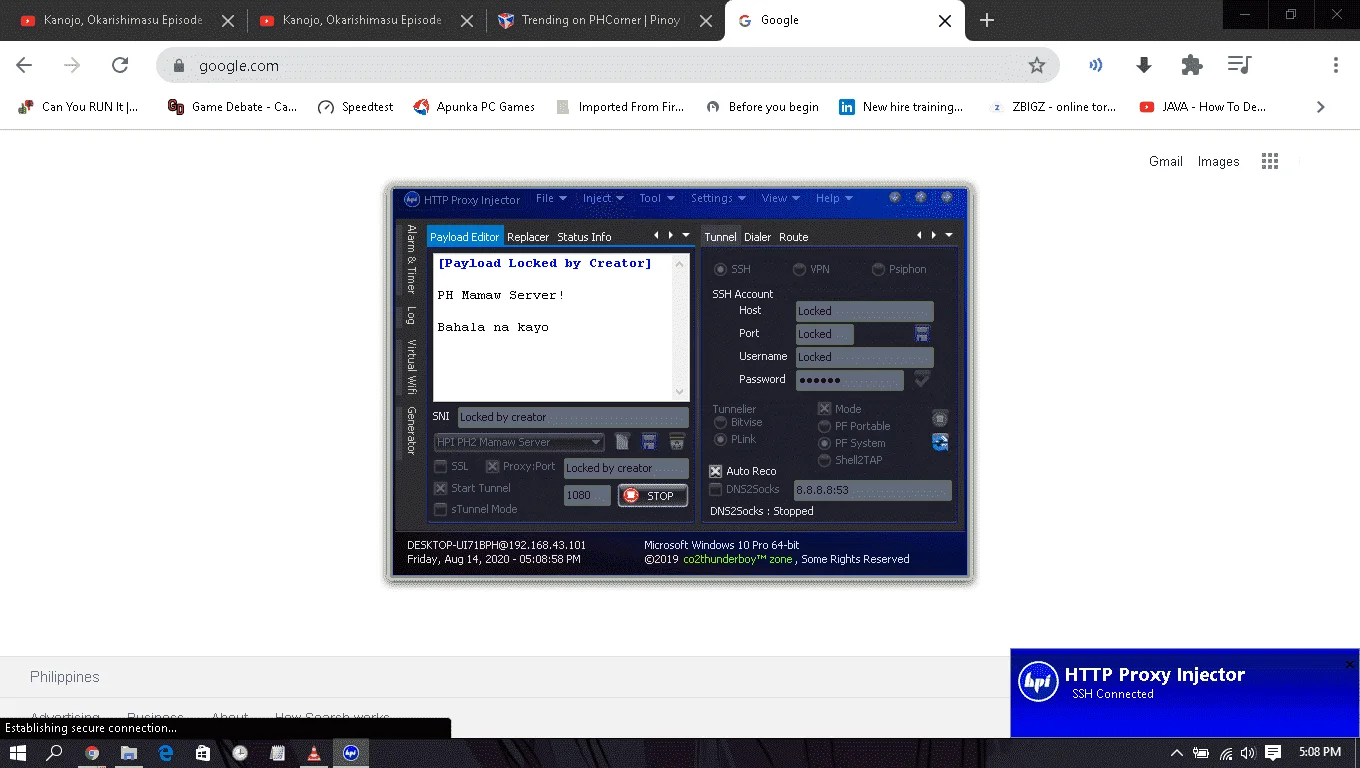Screen dimensions: 1360x768
Task: Show more bookmarks with the chevron
Action: tap(1320, 107)
